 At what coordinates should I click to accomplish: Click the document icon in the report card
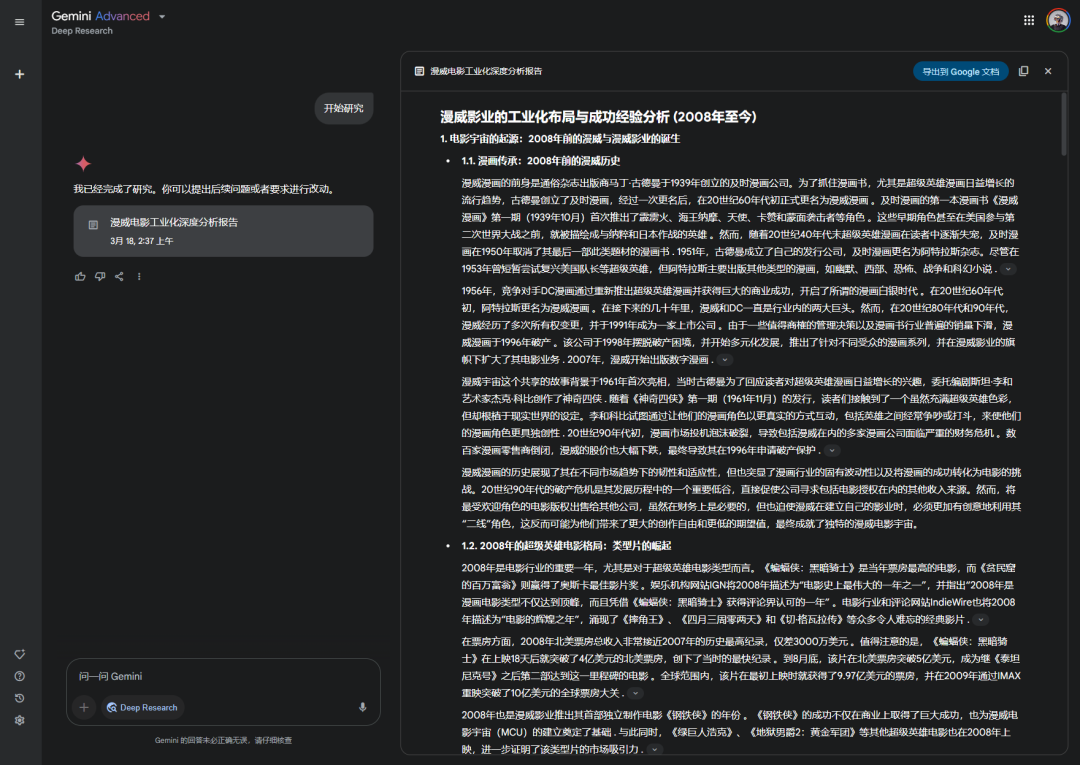[93, 224]
